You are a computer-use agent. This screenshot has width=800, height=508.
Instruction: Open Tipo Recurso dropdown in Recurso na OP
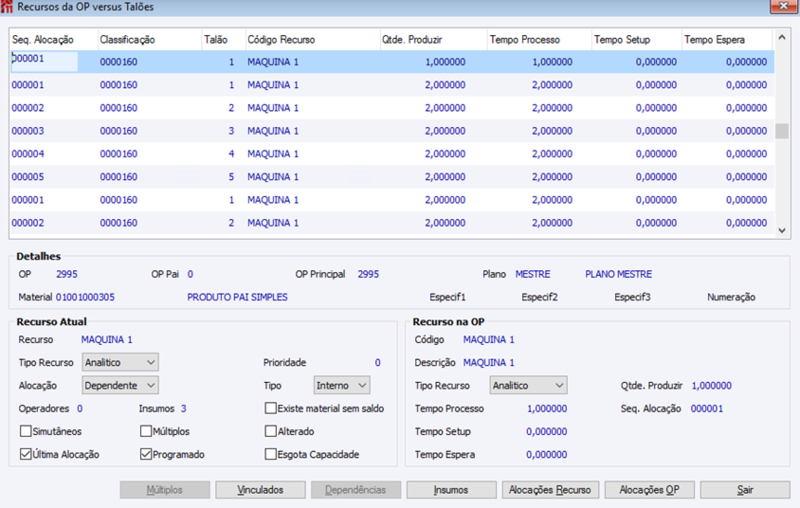(528, 385)
